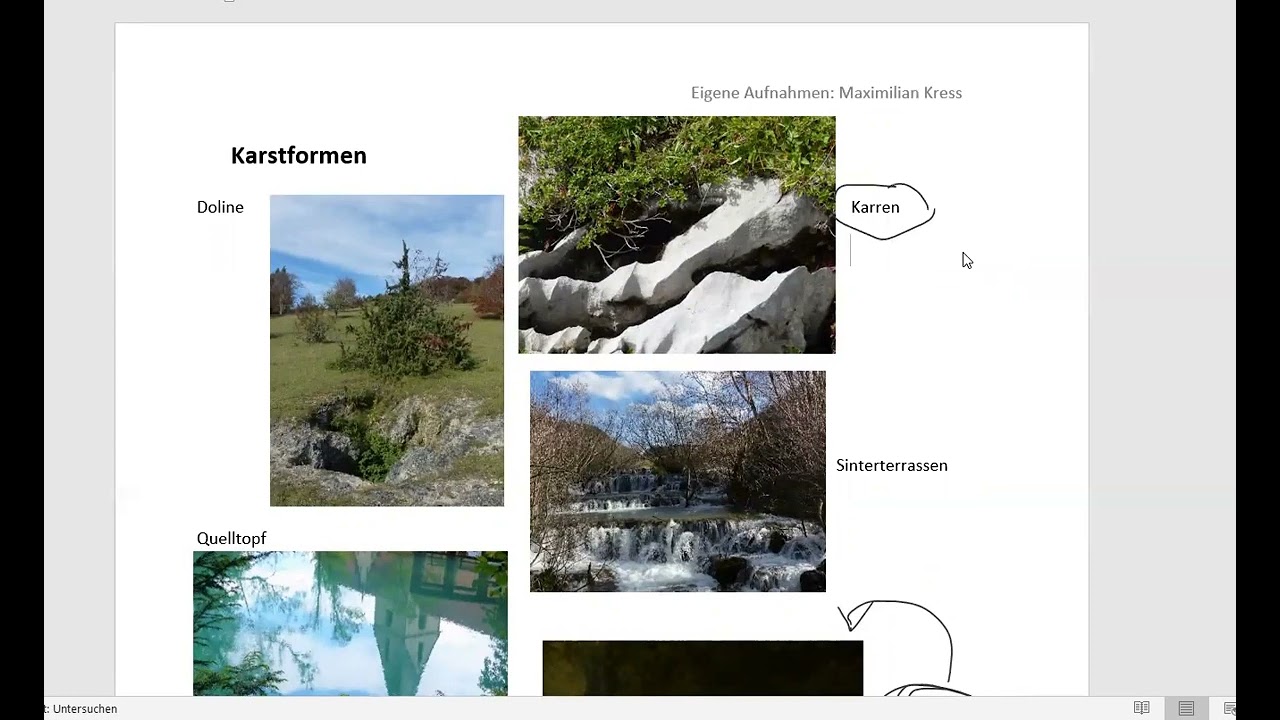Open accessibility check 'Untersuchen' status entry
The height and width of the screenshot is (720, 1280).
(x=81, y=709)
